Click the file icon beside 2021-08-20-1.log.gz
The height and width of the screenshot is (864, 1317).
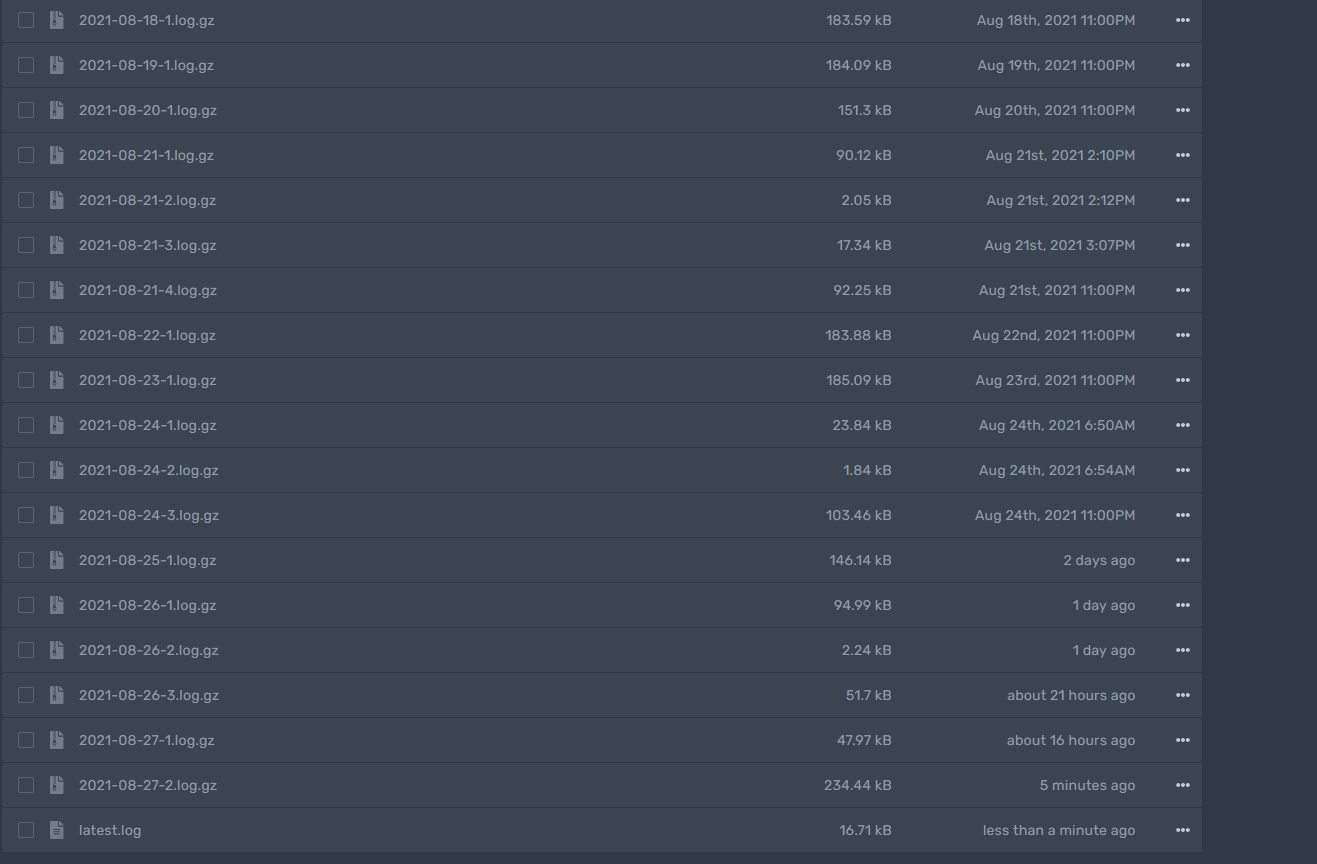point(56,110)
